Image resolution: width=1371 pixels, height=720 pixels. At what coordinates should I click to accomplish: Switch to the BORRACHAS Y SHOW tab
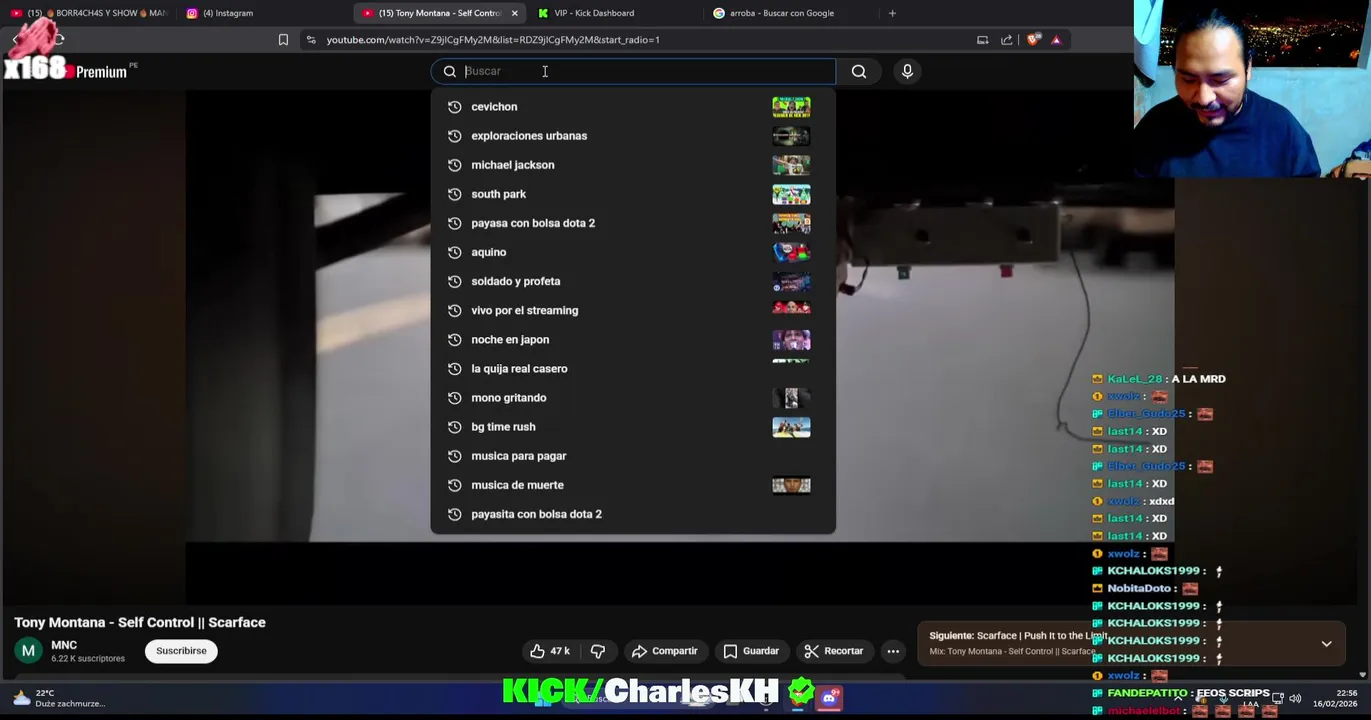tap(88, 13)
